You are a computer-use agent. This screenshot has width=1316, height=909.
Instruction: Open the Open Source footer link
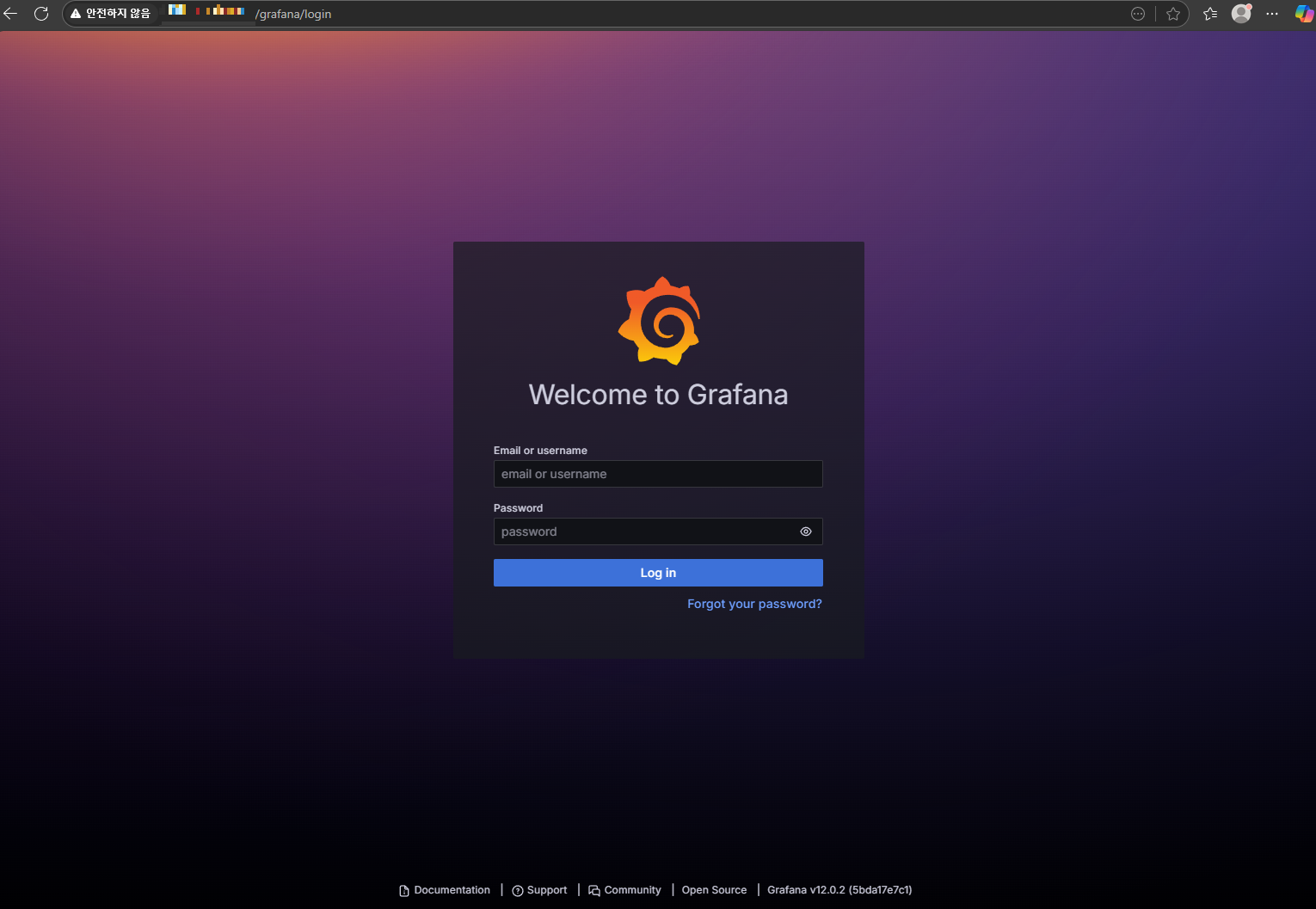tap(714, 890)
